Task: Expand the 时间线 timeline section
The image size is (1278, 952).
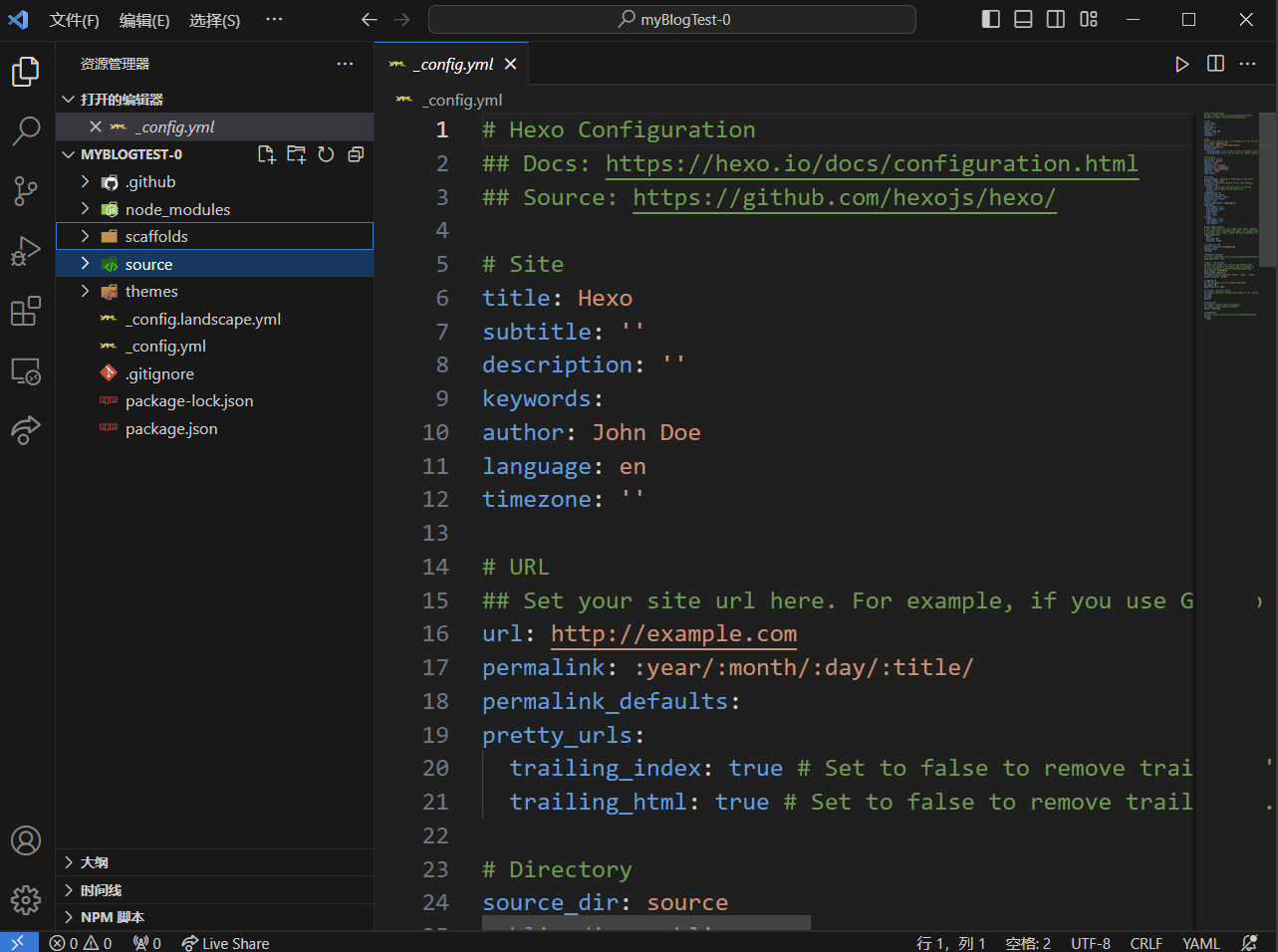Action: click(214, 890)
